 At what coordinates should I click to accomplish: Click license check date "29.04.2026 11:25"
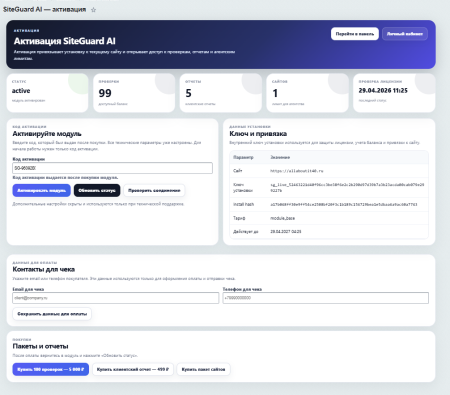coord(383,90)
